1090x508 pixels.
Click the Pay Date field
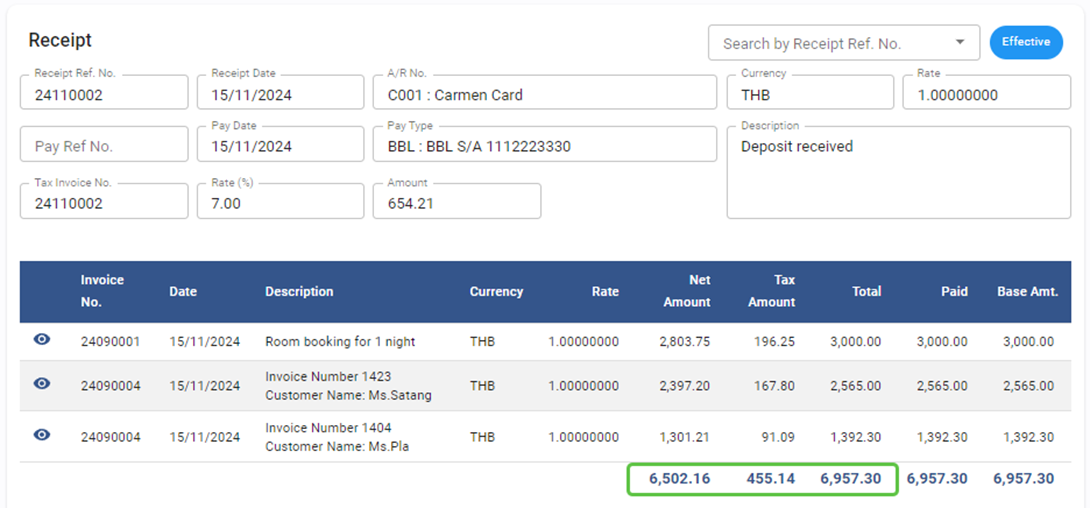(x=280, y=146)
